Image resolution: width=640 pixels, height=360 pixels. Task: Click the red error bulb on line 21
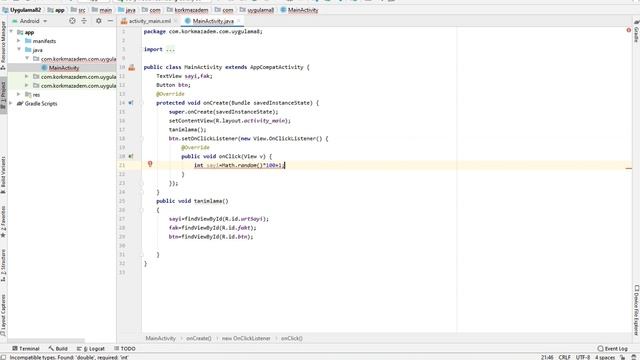coord(150,164)
